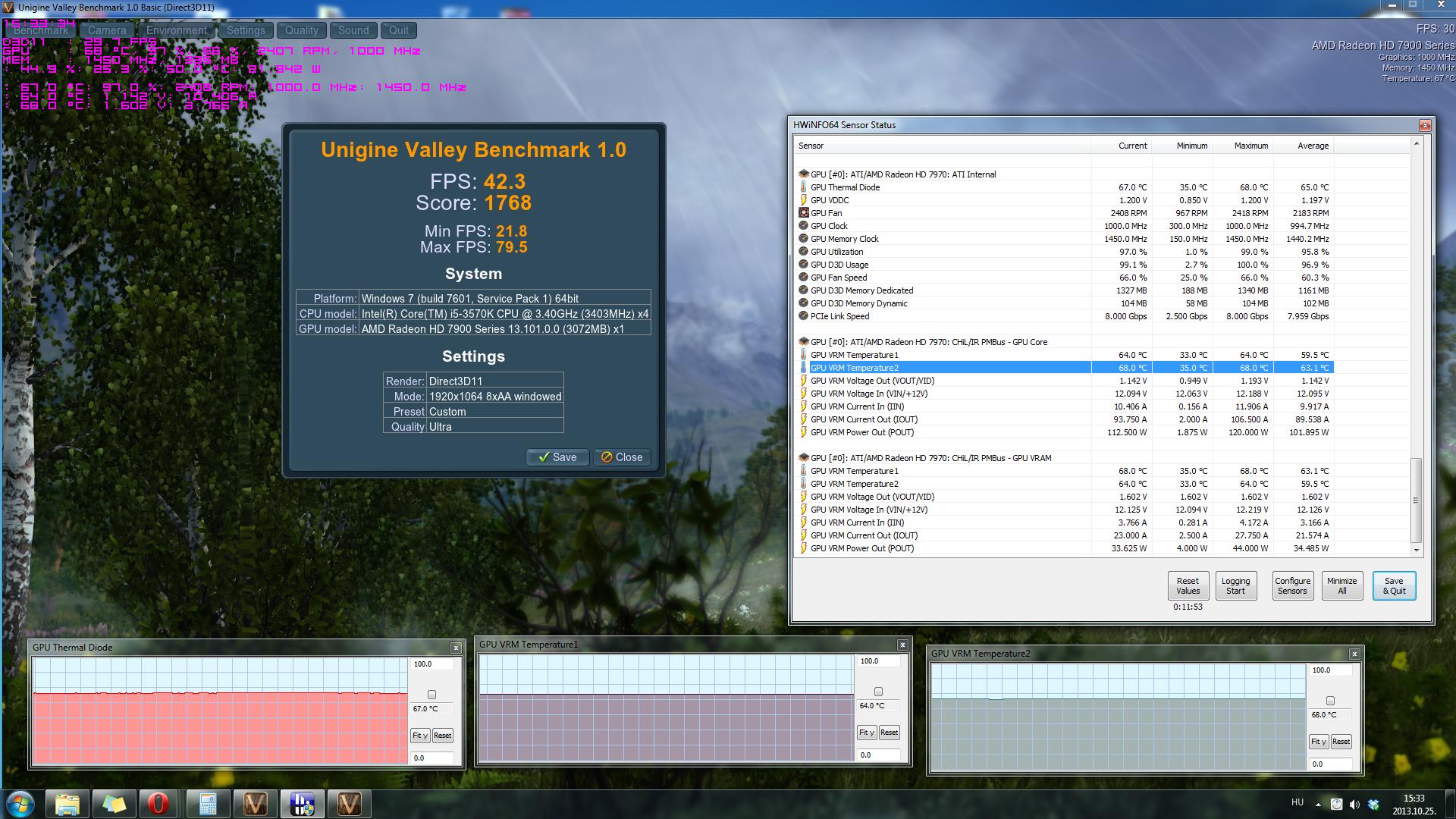Click Reset Values in HWiNFO64
This screenshot has width=1456, height=819.
(x=1188, y=585)
